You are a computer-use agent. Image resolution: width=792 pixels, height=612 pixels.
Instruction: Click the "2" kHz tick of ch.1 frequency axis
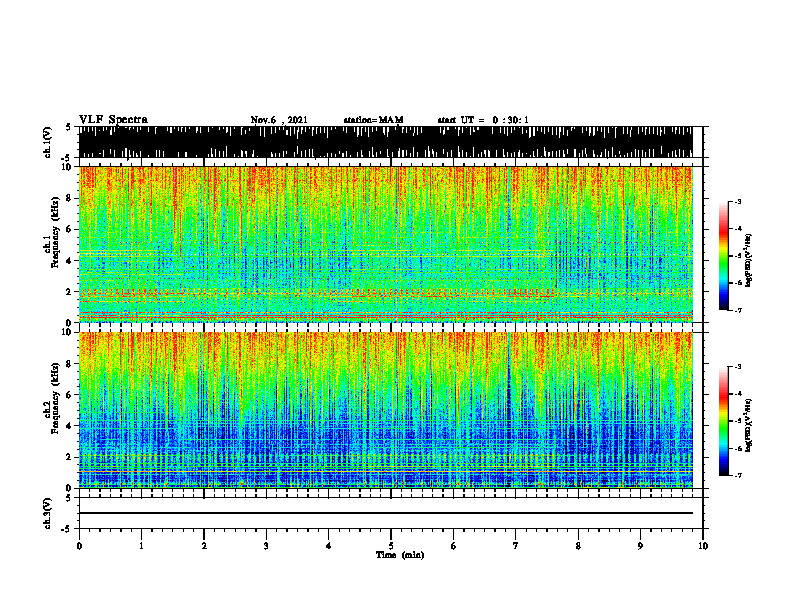coord(70,292)
